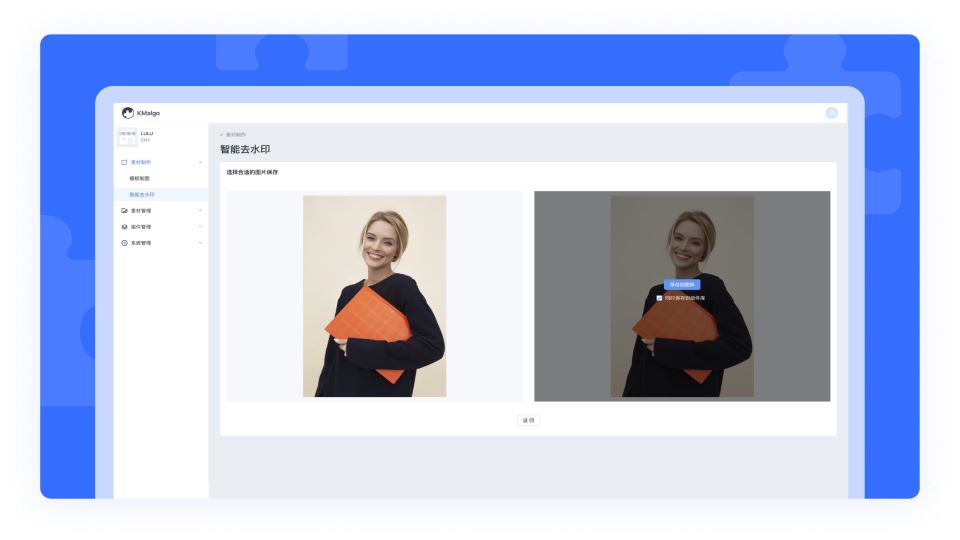Collapse the 素材制作 menu chevron
The width and height of the screenshot is (960, 540).
(x=200, y=162)
